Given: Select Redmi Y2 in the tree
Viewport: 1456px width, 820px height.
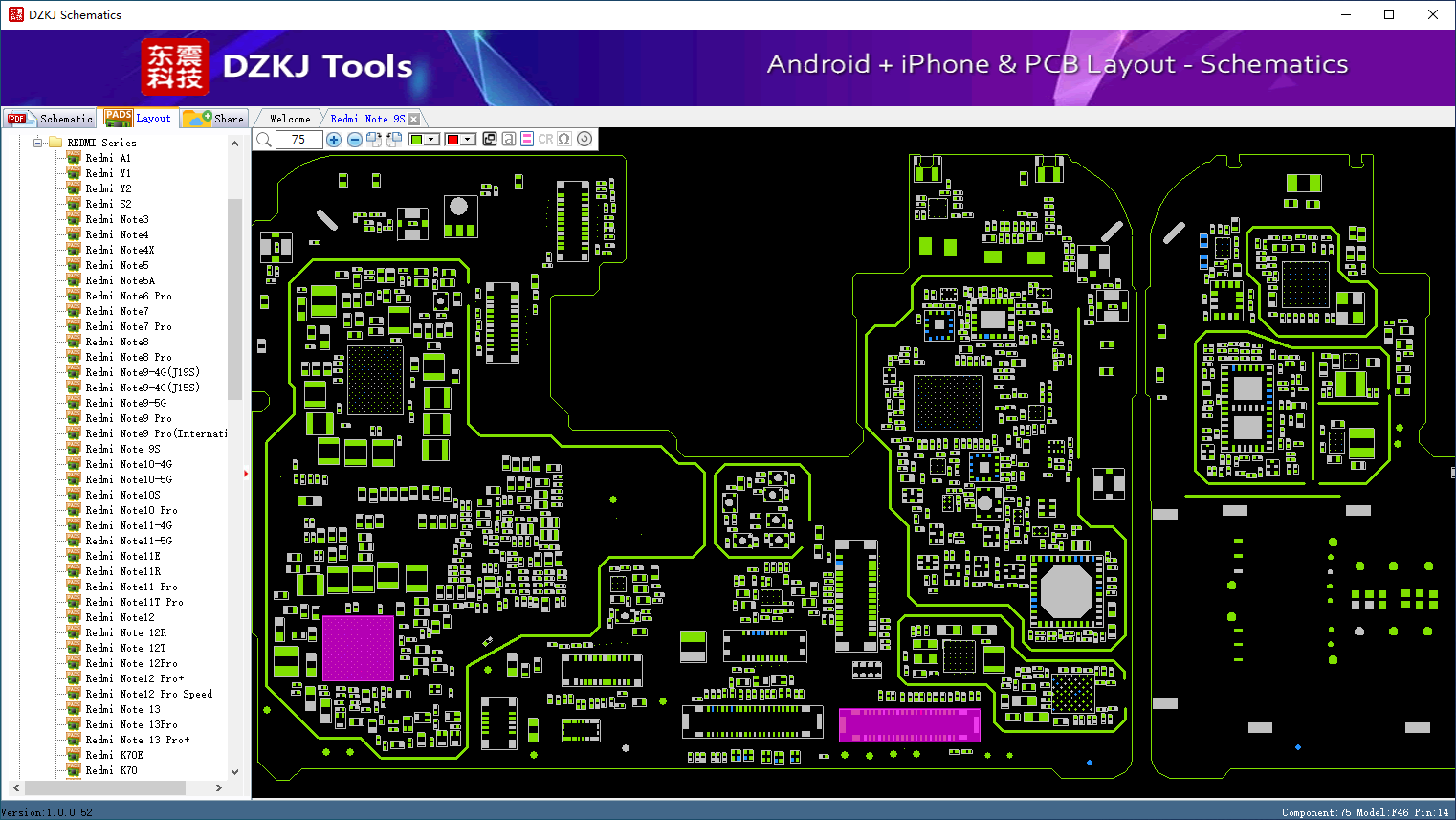Looking at the screenshot, I should (108, 188).
